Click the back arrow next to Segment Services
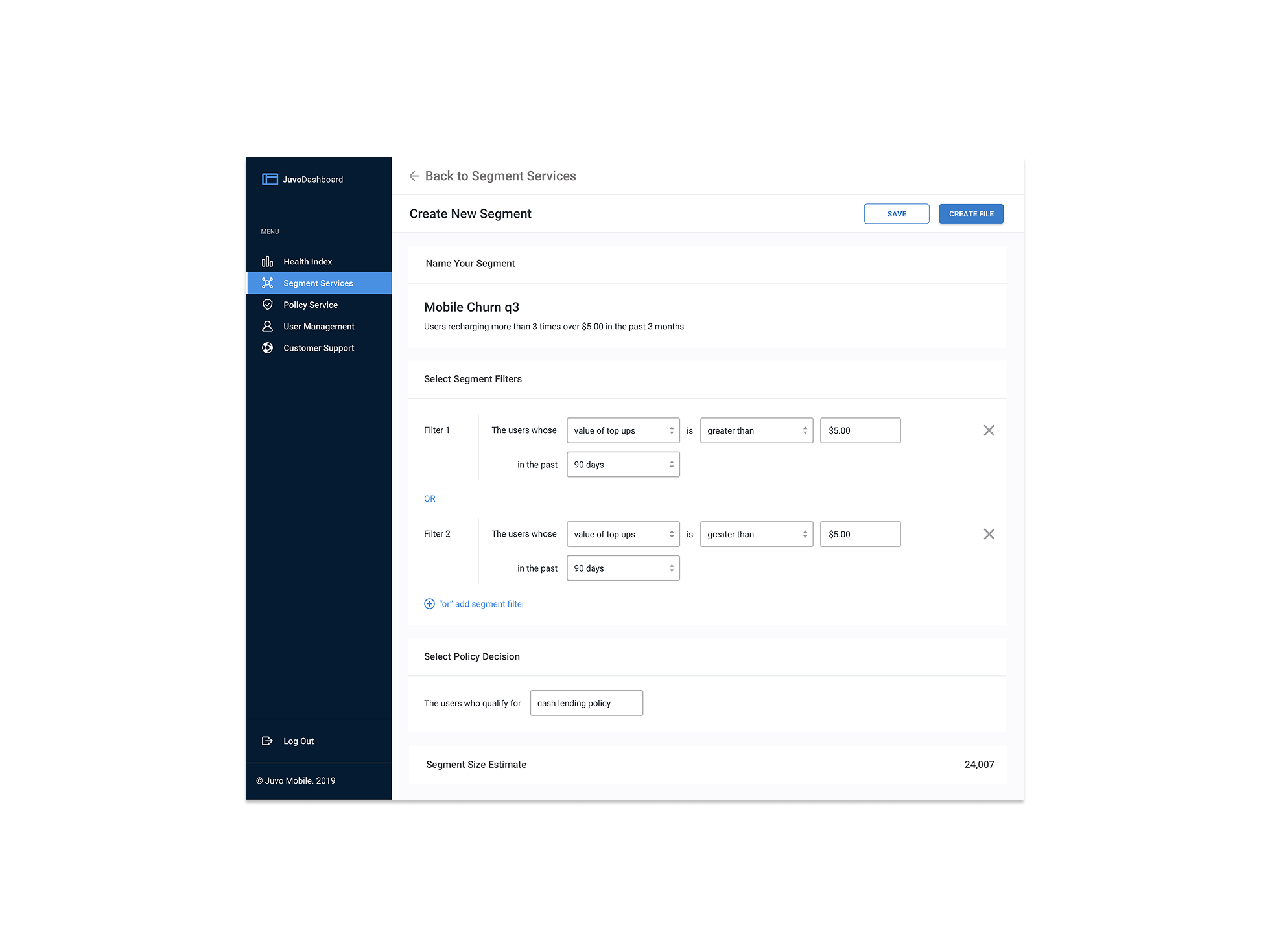 click(414, 176)
